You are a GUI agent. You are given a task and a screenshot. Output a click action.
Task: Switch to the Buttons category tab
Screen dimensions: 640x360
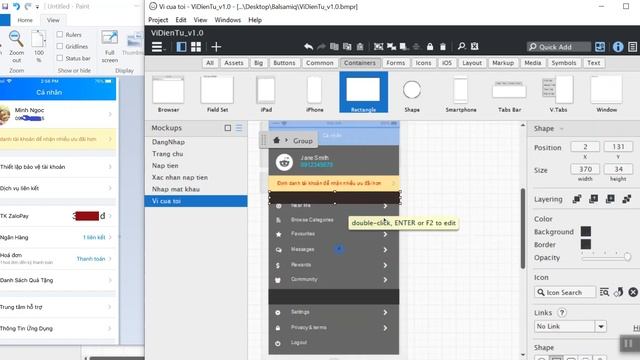[x=284, y=63]
